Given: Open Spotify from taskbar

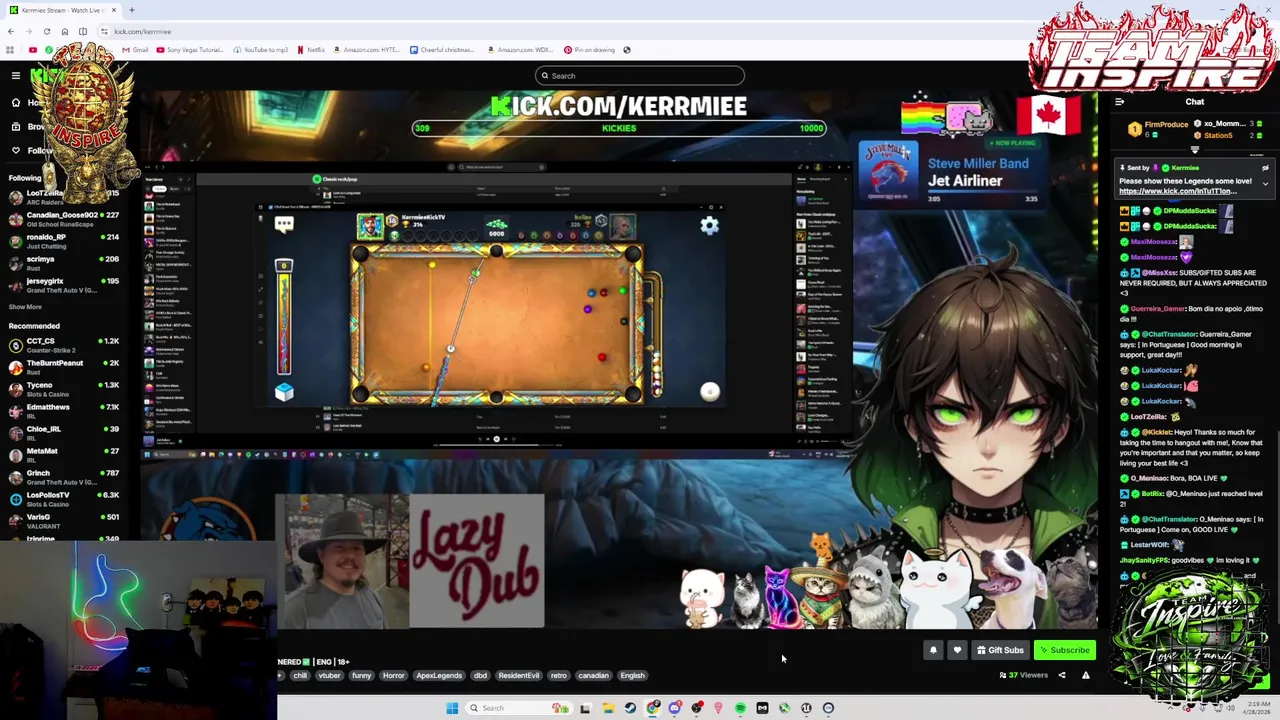Looking at the screenshot, I should [740, 708].
